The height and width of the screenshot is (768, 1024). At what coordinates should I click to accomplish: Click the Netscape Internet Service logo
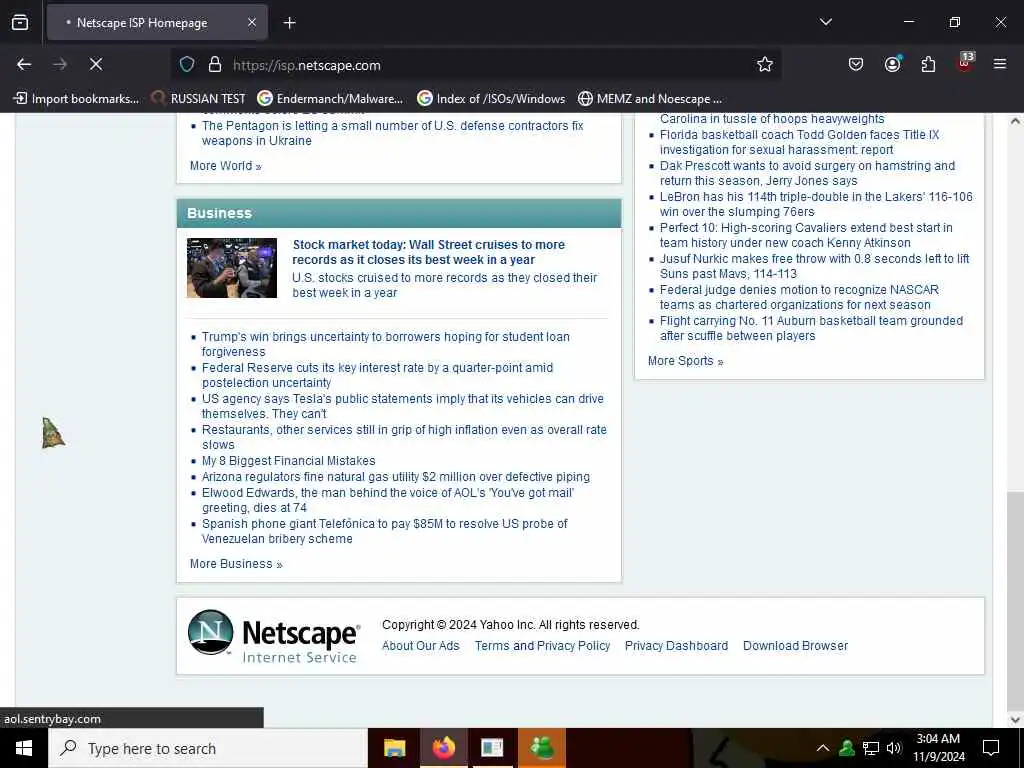pyautogui.click(x=274, y=636)
